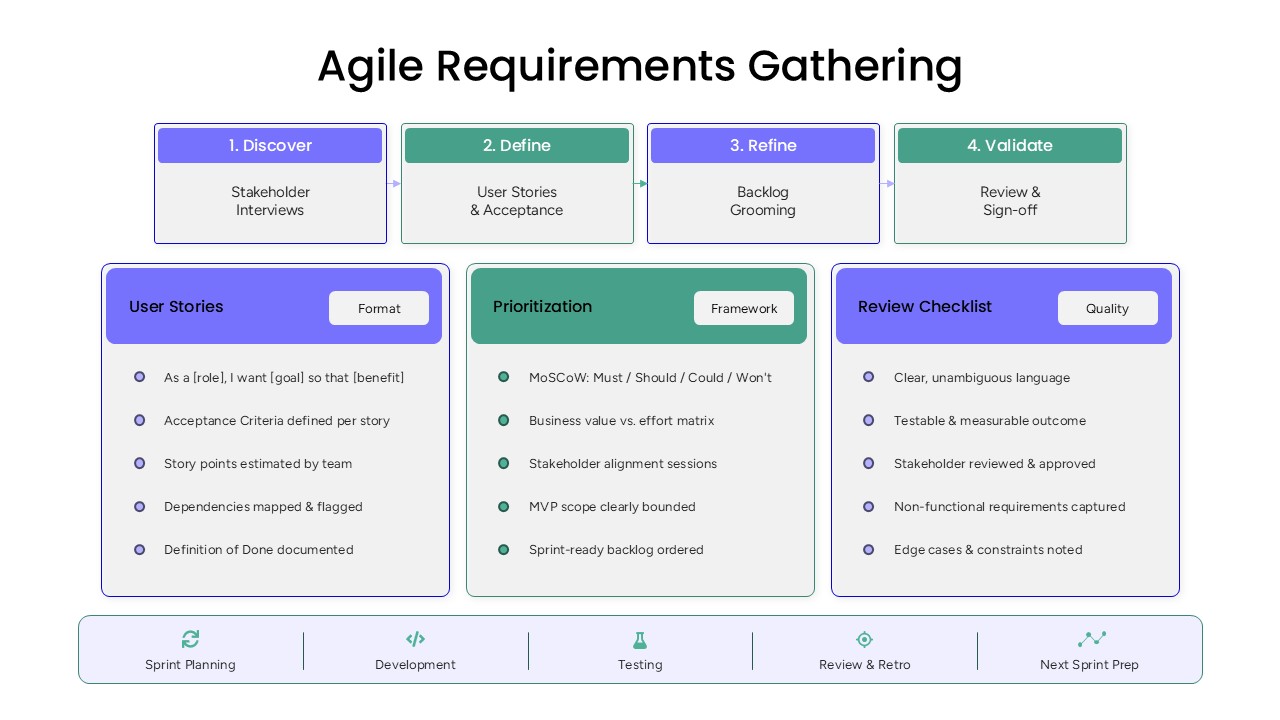This screenshot has height=720, width=1280.
Task: Click the 'Quality' tag button
Action: (1108, 308)
